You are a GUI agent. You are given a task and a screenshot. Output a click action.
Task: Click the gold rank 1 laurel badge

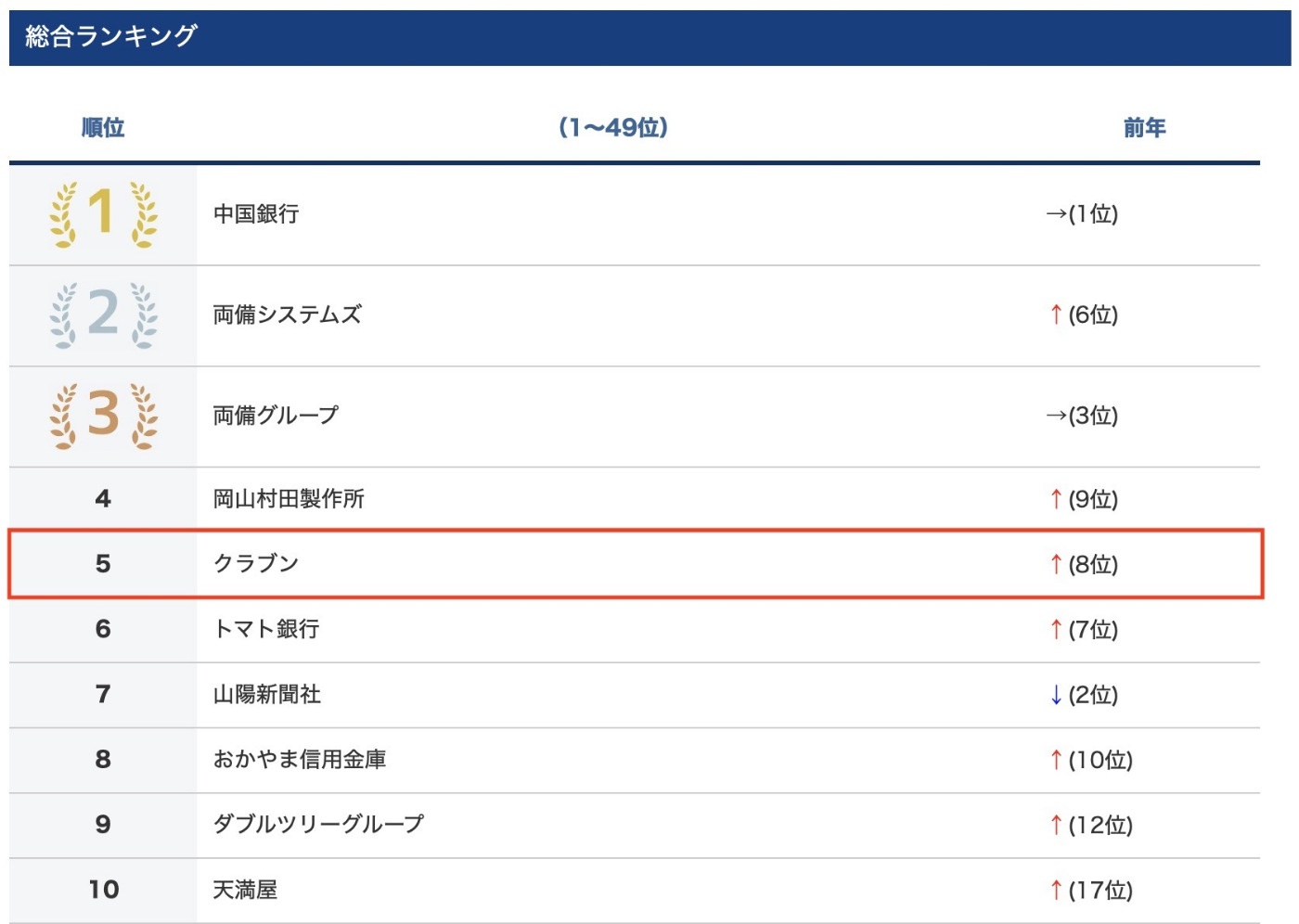pyautogui.click(x=103, y=214)
